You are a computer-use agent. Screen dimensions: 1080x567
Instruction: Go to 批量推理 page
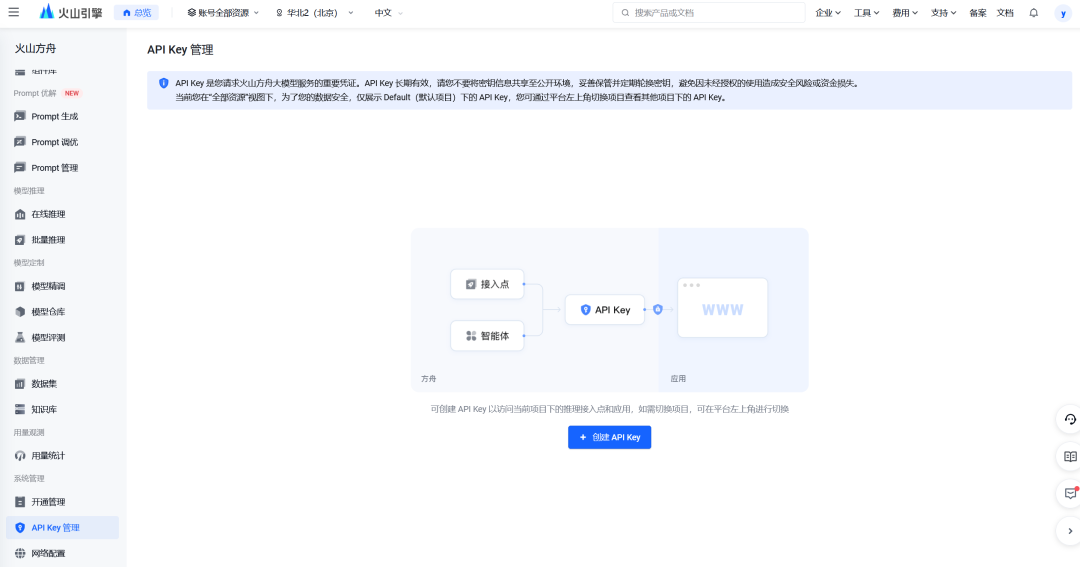tap(62, 240)
